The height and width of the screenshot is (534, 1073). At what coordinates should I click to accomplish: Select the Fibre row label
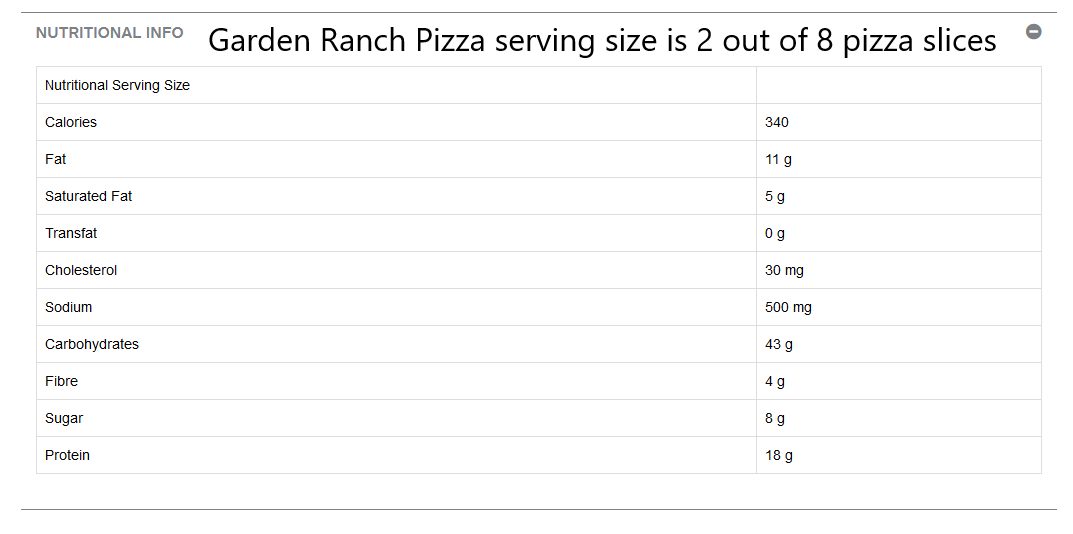(62, 381)
